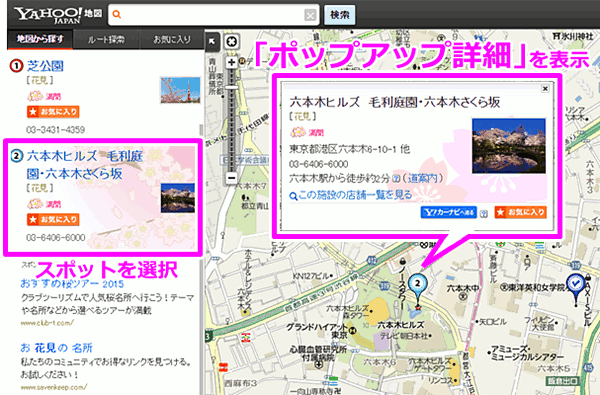Collapse the side panel arrow icon

tap(212, 41)
